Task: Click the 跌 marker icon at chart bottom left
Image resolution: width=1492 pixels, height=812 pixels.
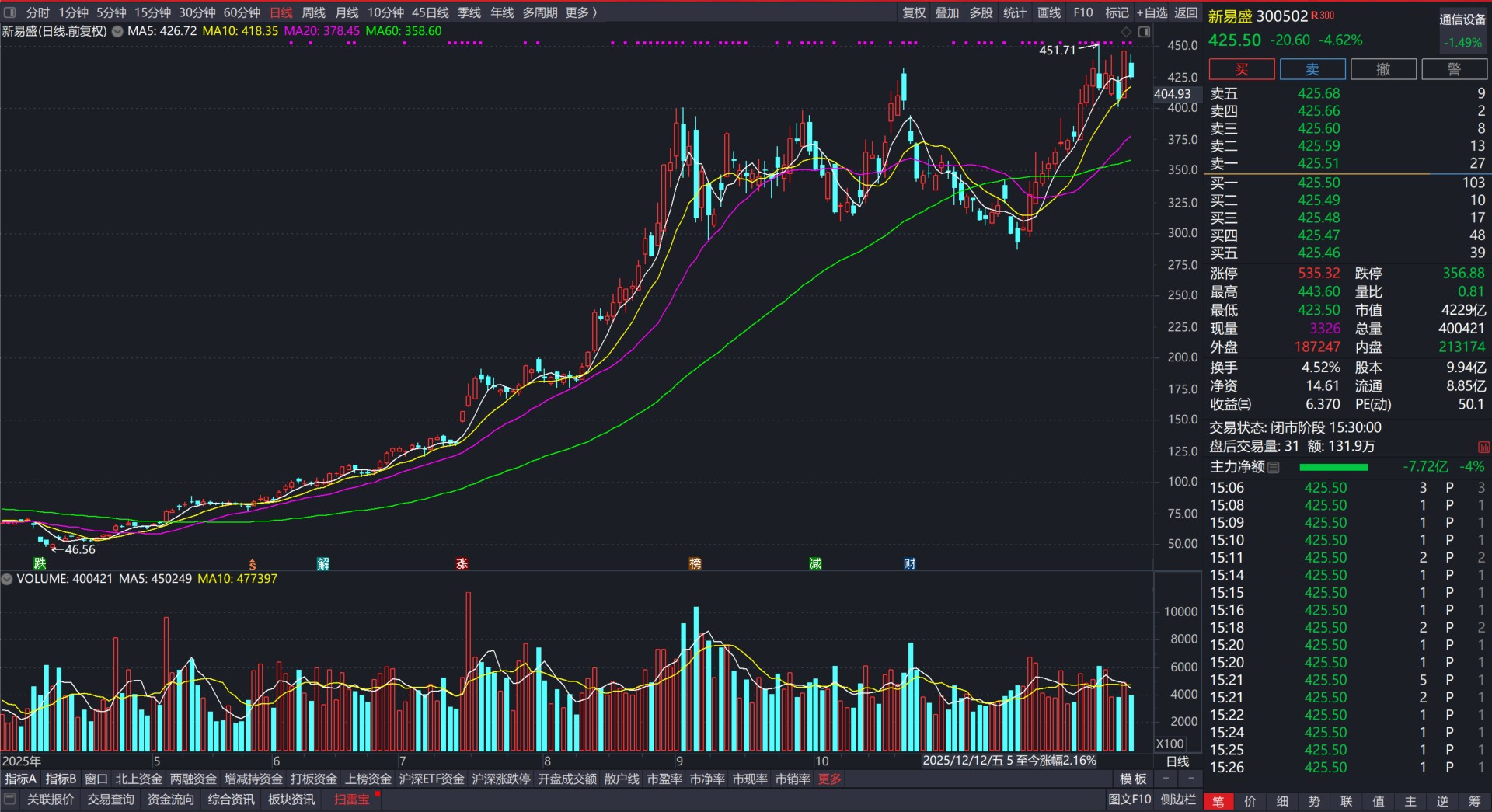Action: [40, 563]
